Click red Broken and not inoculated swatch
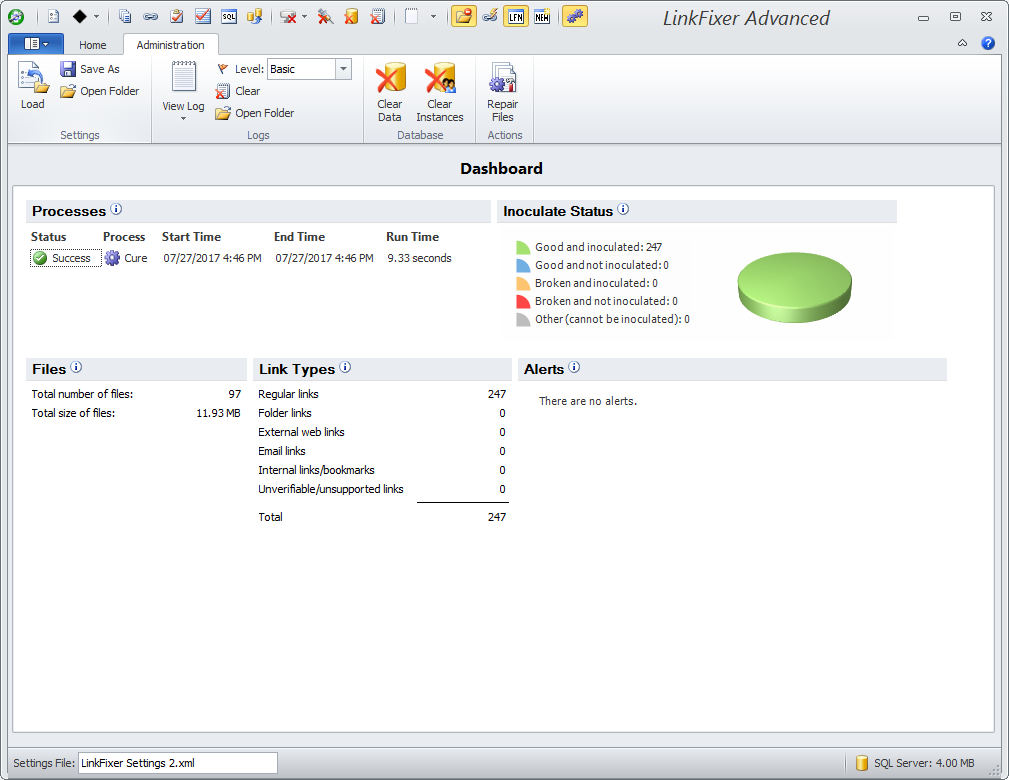The width and height of the screenshot is (1009, 780). coord(523,301)
